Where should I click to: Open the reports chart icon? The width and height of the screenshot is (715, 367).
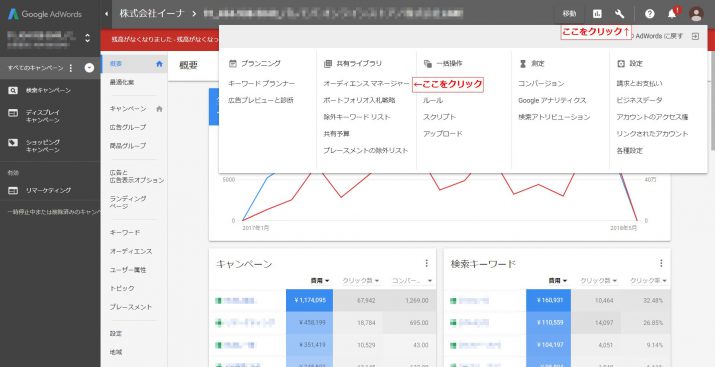pos(597,14)
